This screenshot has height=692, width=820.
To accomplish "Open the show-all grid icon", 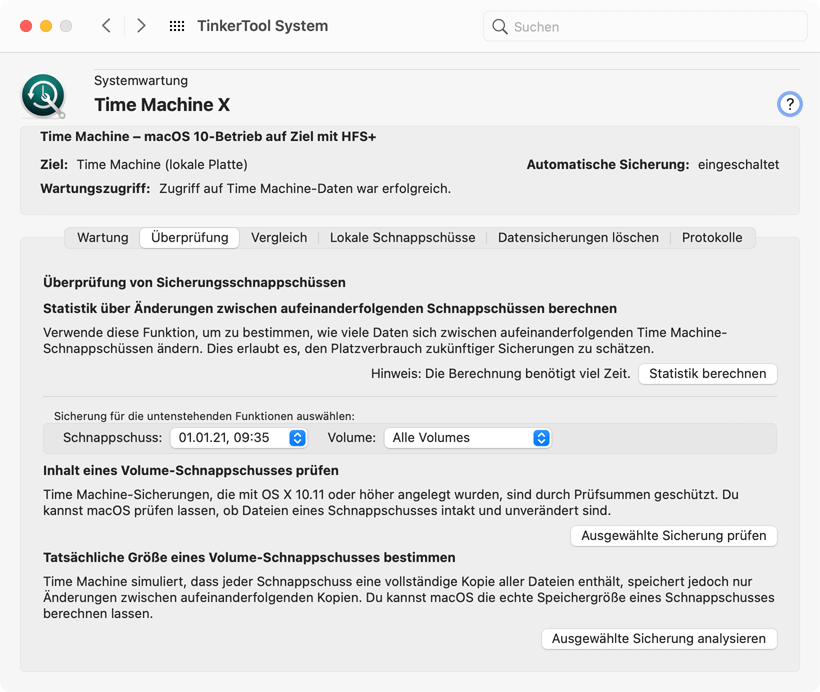I will [177, 26].
